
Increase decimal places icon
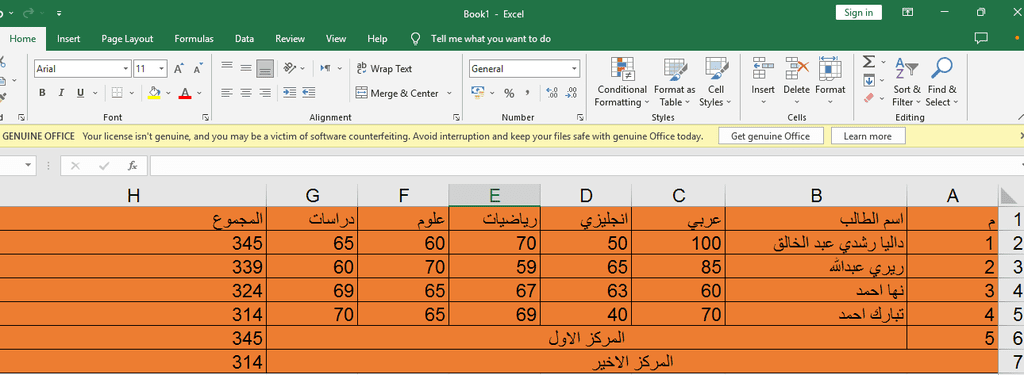[551, 93]
